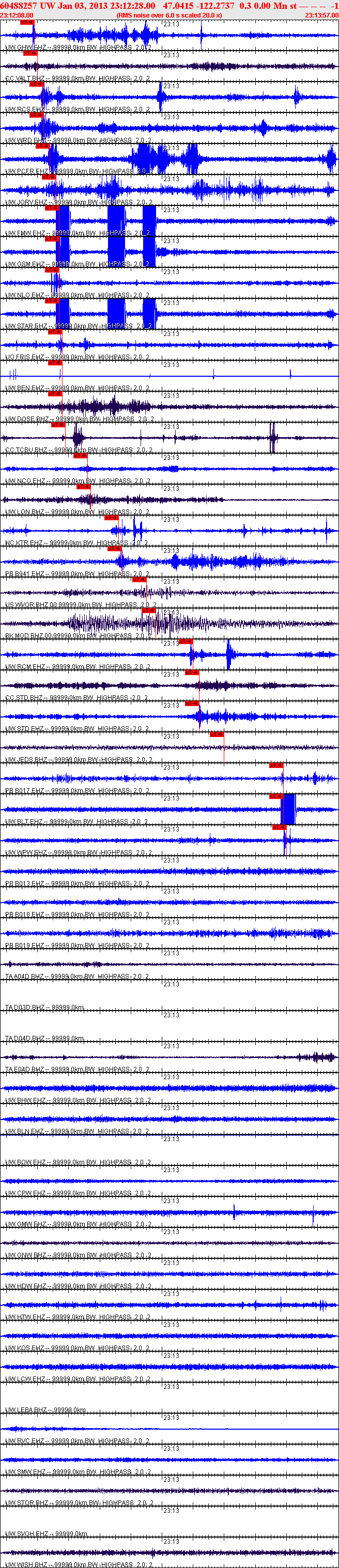Select the UW.LCW.EHZ station label
Viewport: 339px width, 1568px height.
point(78,1379)
